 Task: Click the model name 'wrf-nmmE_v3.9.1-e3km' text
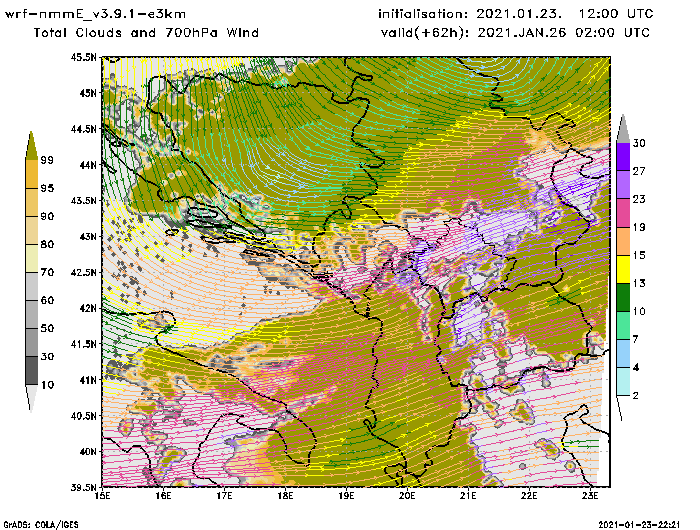point(95,14)
